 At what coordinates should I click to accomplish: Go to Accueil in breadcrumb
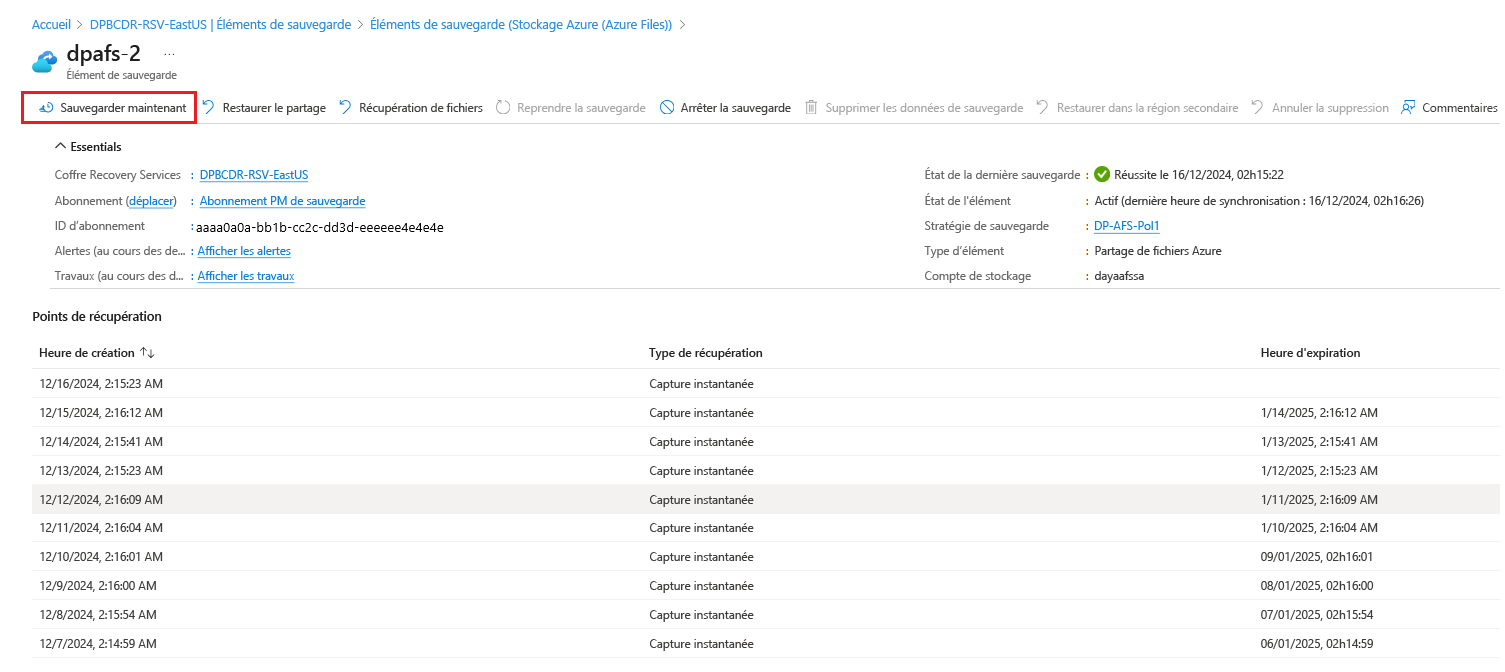coord(51,24)
